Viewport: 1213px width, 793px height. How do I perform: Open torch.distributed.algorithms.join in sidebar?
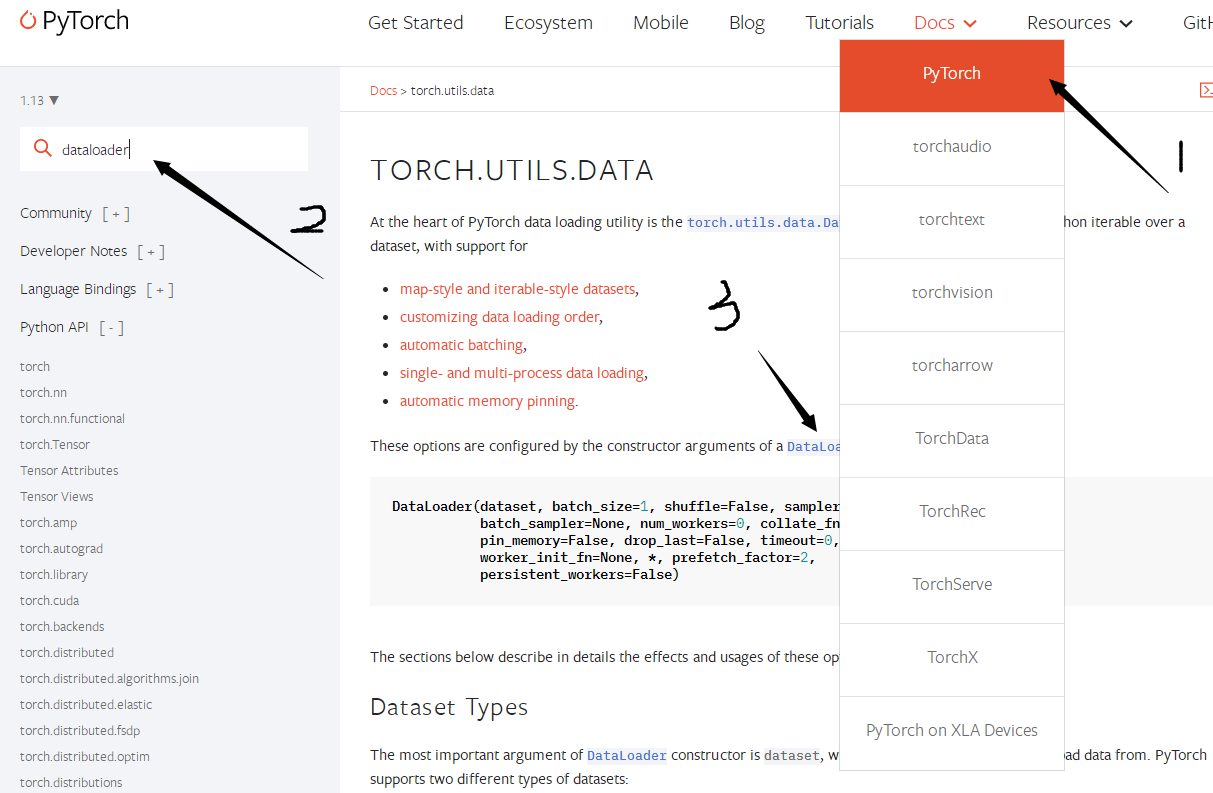click(x=109, y=679)
